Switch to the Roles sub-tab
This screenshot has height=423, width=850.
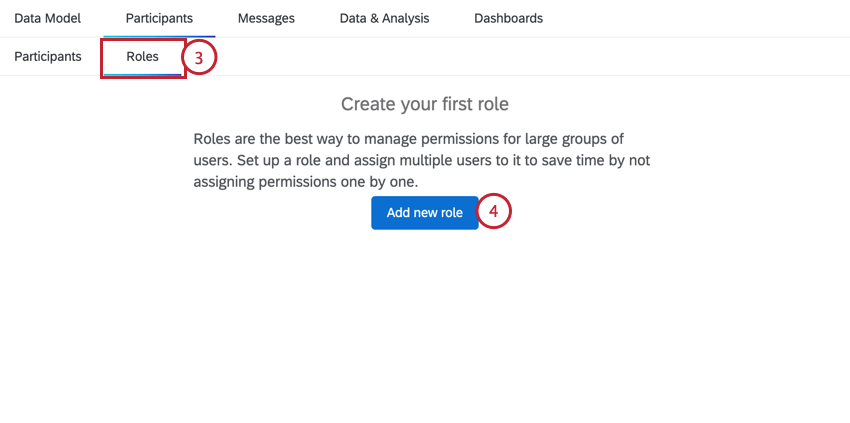pos(142,56)
